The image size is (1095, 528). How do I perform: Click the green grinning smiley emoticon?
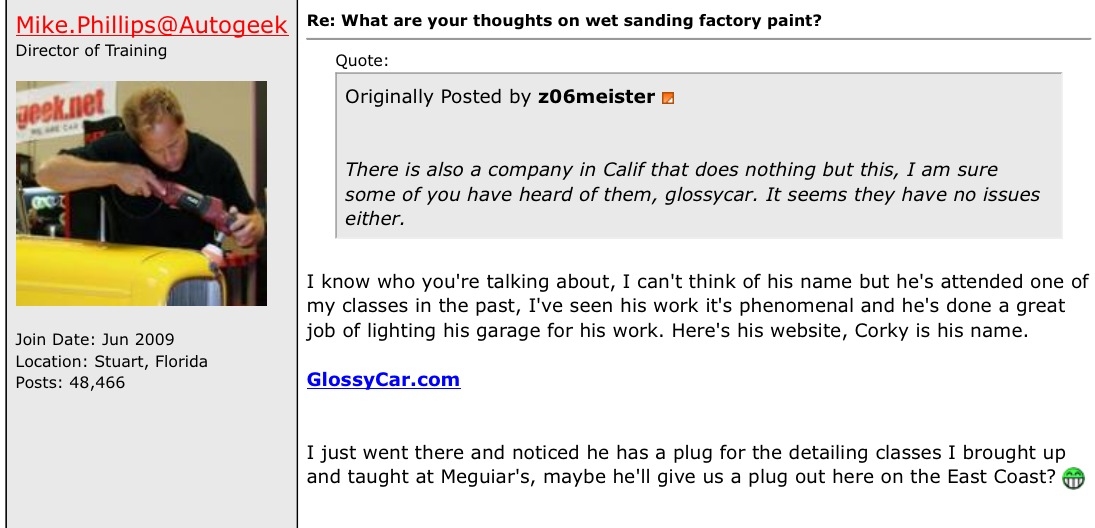[x=1074, y=478]
